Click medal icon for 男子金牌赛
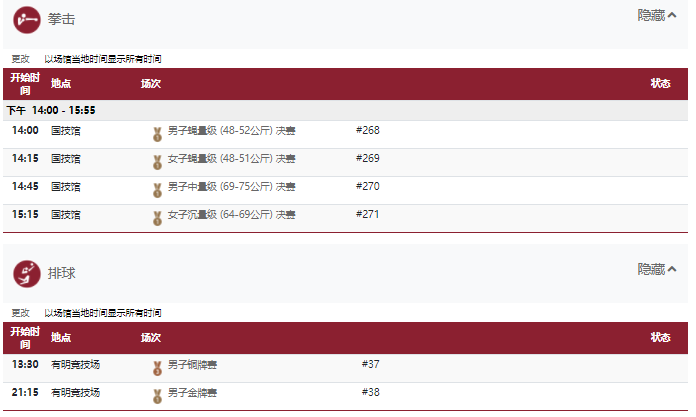Image resolution: width=696 pixels, height=417 pixels. pyautogui.click(x=157, y=396)
